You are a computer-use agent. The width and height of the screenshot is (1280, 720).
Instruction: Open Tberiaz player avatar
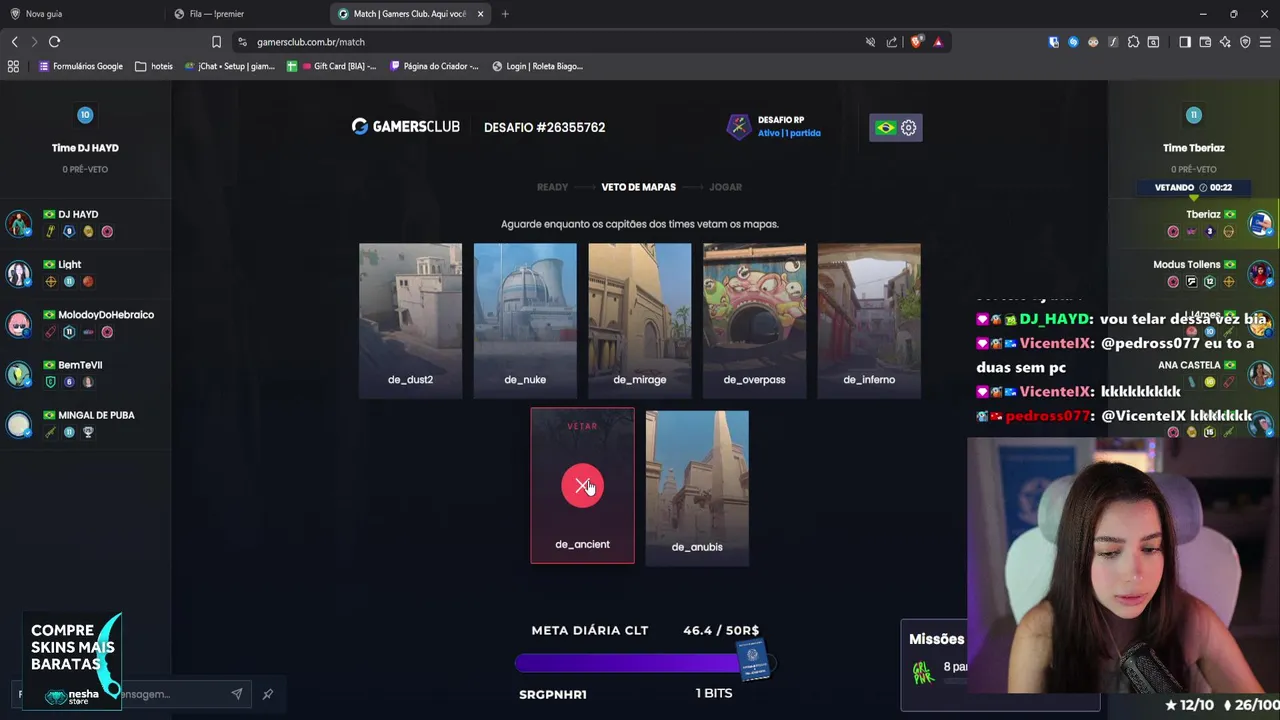1261,223
